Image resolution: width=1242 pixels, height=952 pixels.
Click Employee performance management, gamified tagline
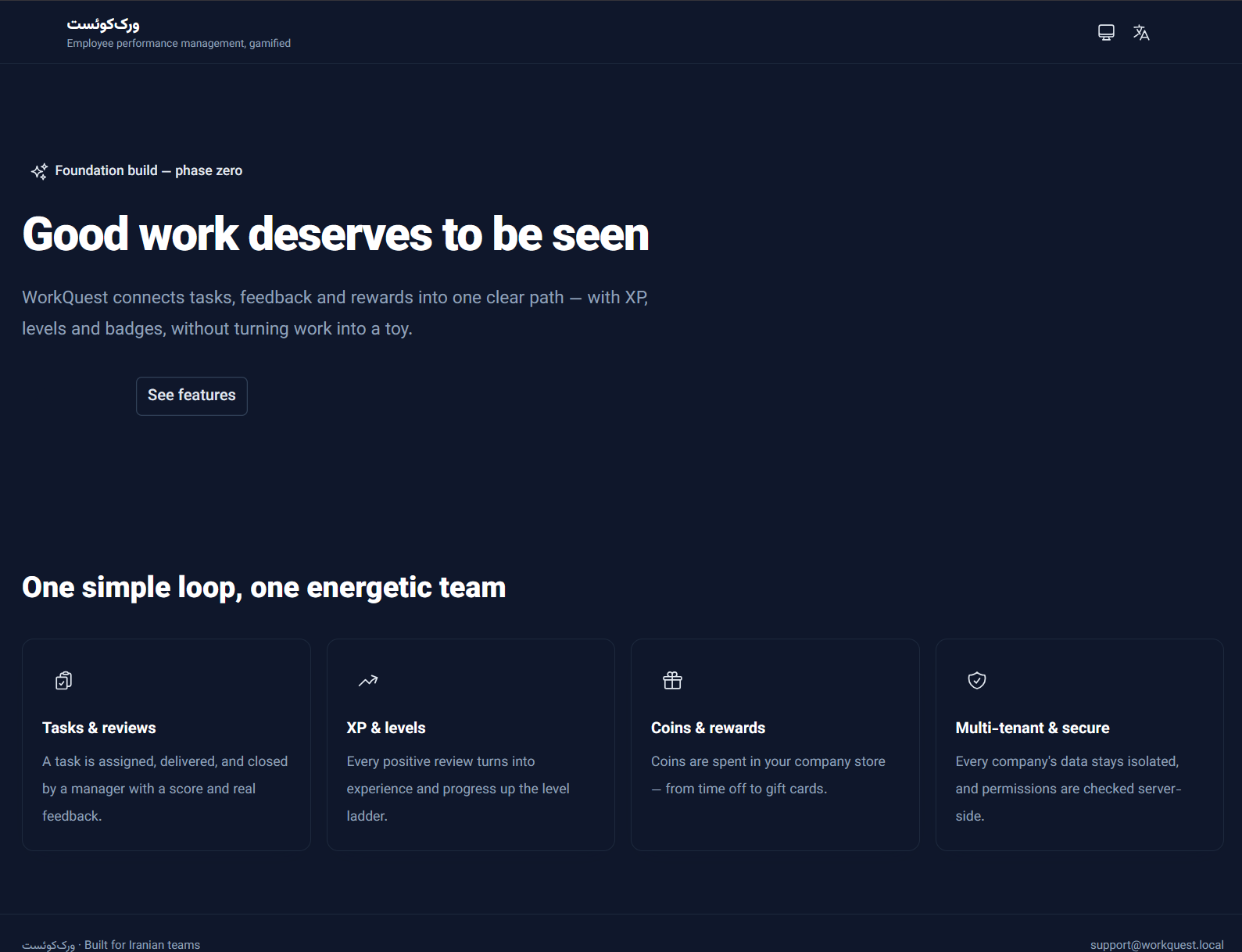click(x=179, y=44)
